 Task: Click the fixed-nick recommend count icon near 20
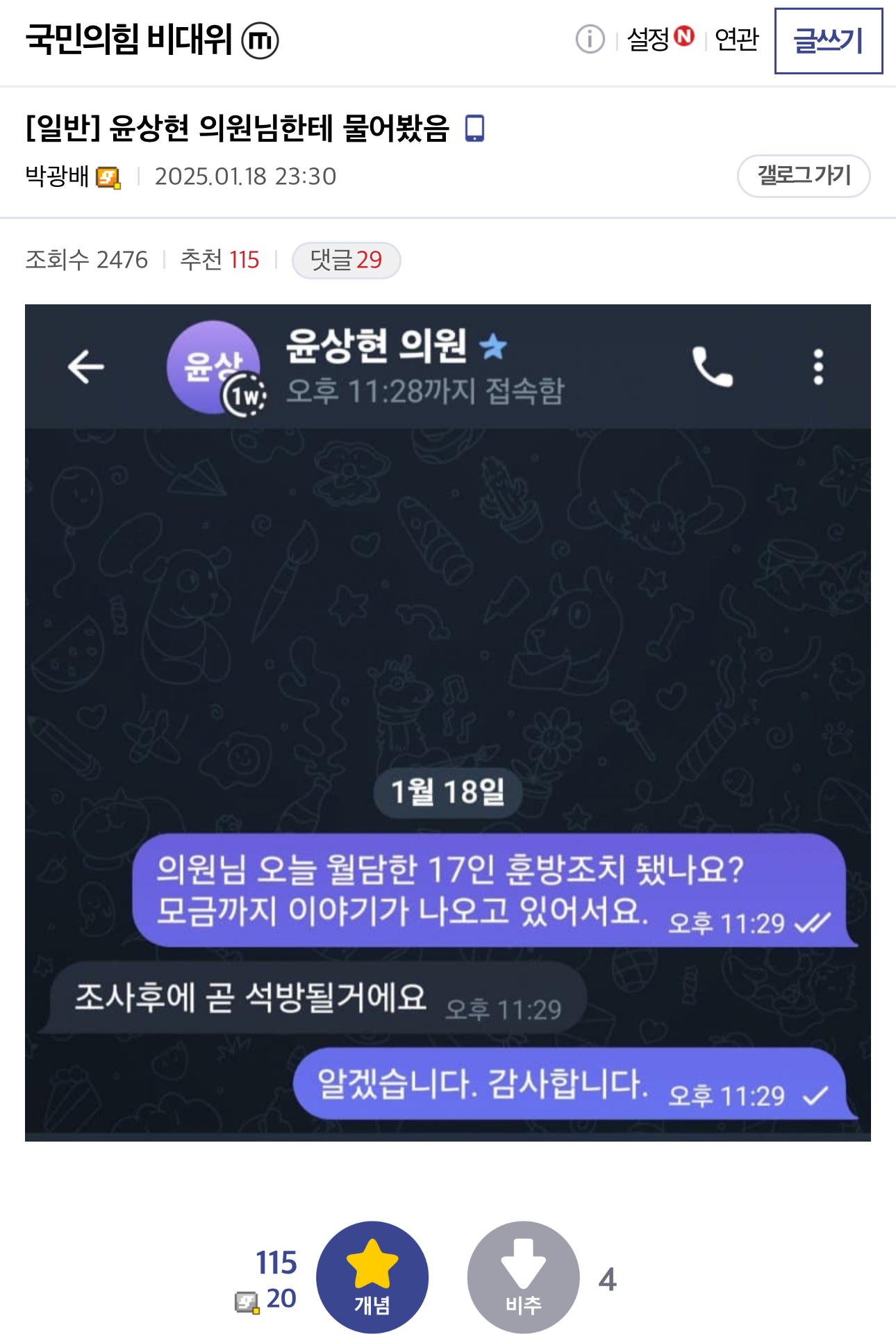coord(247,1301)
